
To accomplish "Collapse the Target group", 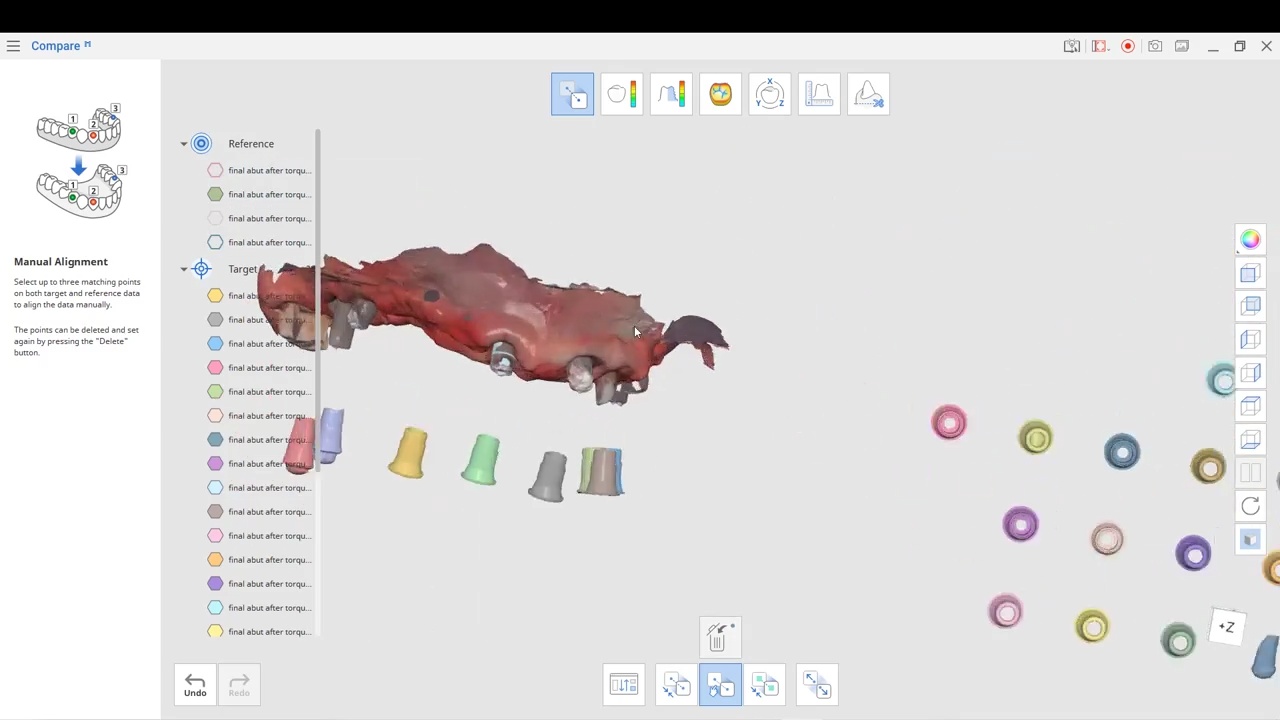I will (184, 269).
